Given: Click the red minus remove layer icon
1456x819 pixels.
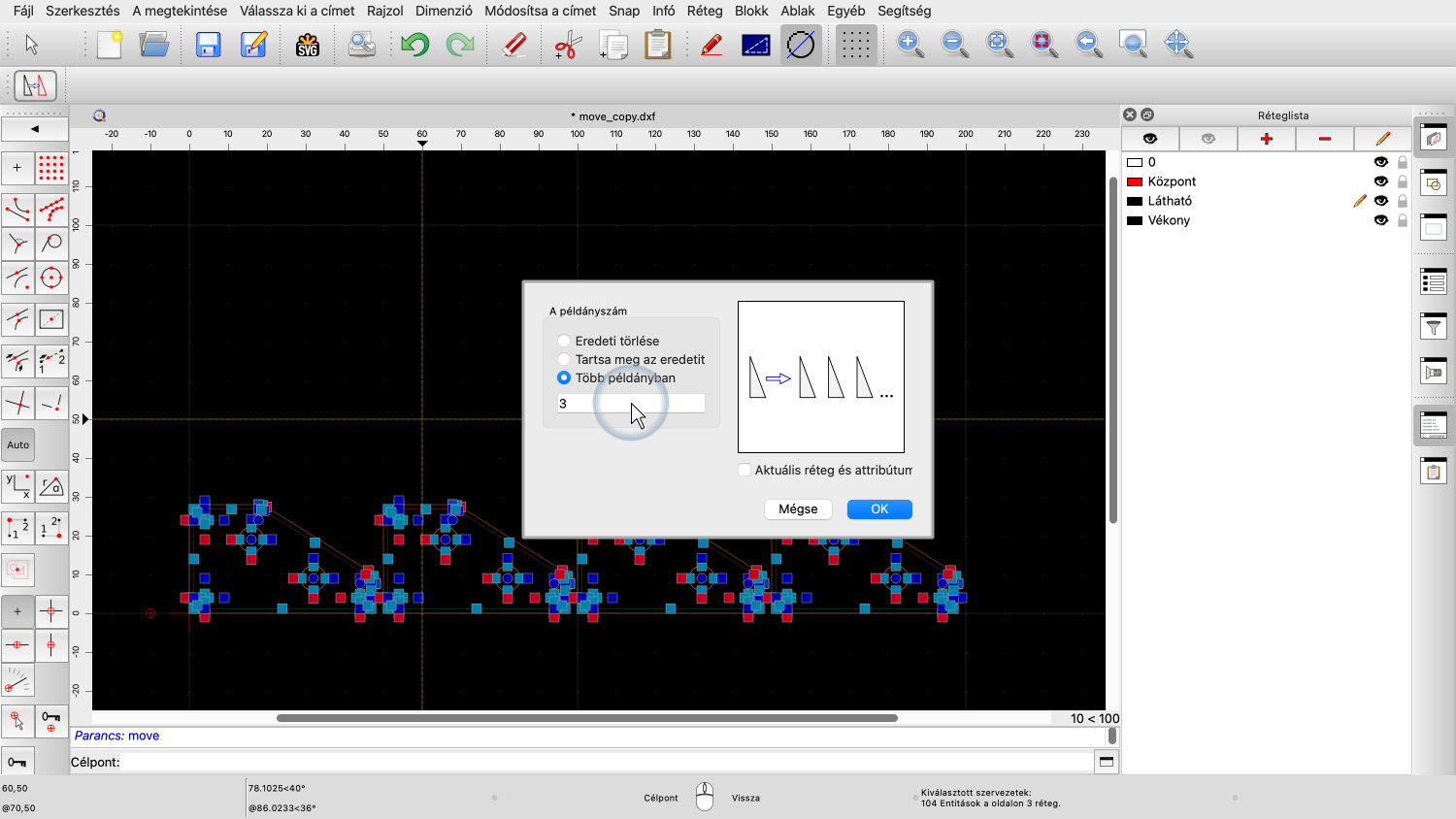Looking at the screenshot, I should (1324, 139).
